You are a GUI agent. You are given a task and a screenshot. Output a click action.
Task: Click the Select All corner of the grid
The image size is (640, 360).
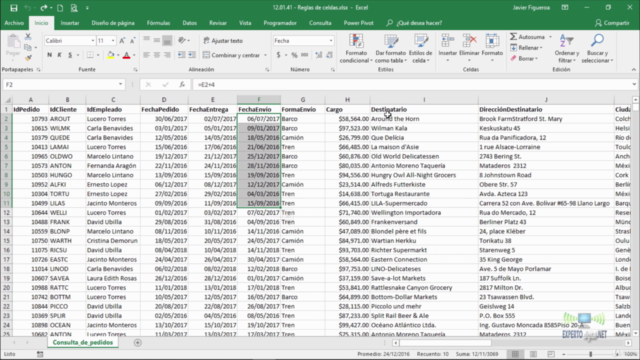pyautogui.click(x=7, y=100)
